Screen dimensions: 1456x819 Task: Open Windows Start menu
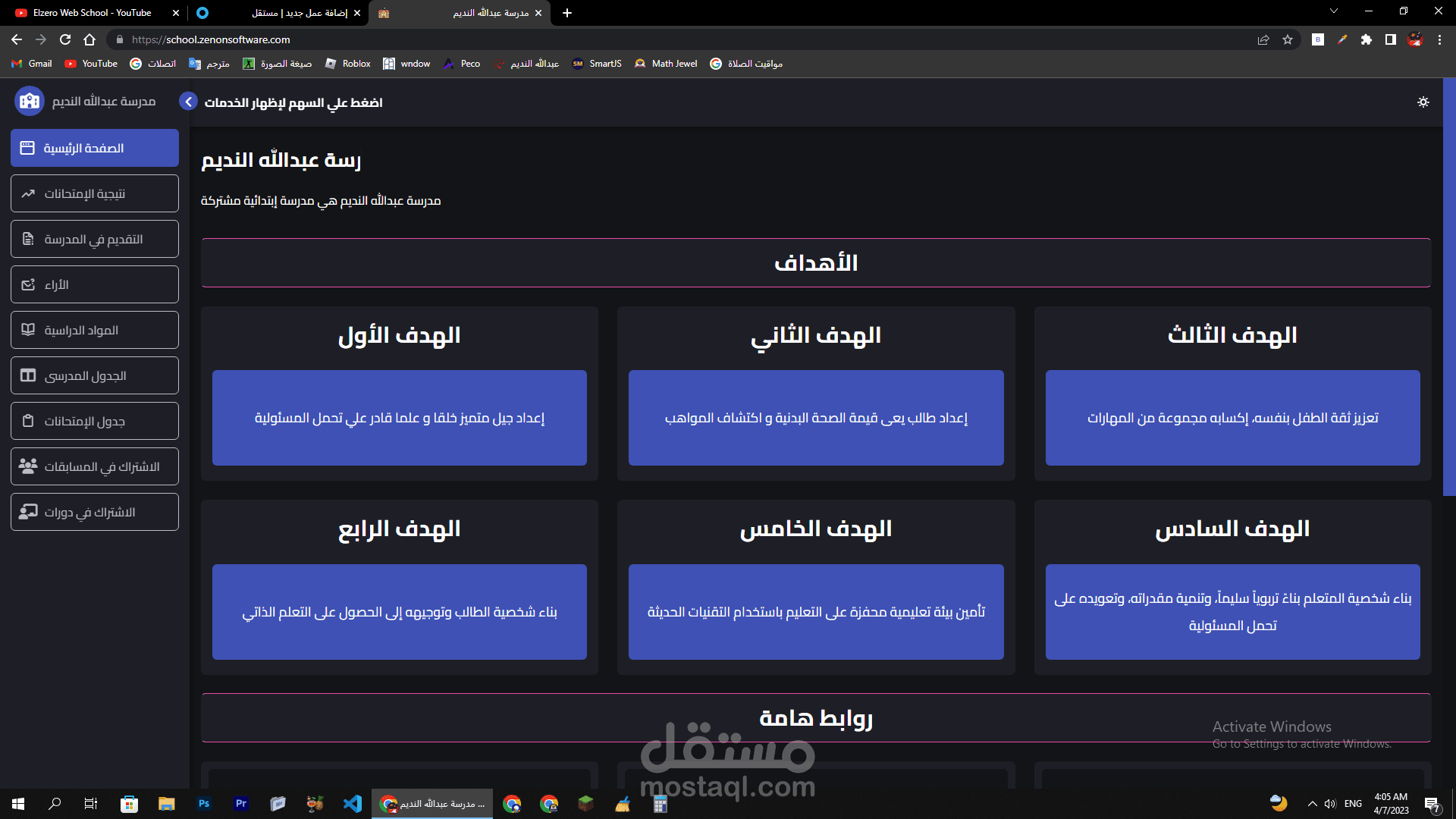click(18, 804)
